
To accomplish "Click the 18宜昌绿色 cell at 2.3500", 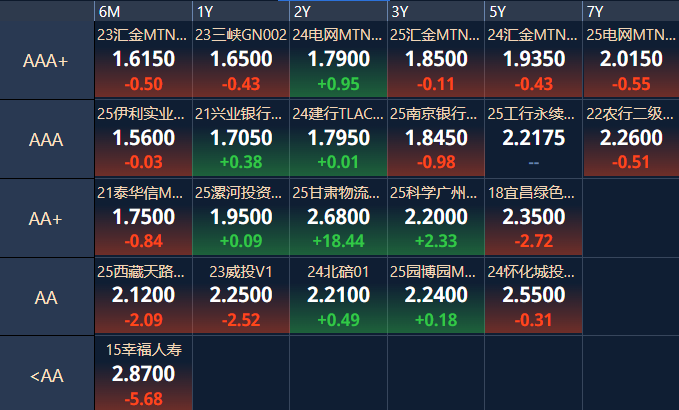I will tap(533, 218).
